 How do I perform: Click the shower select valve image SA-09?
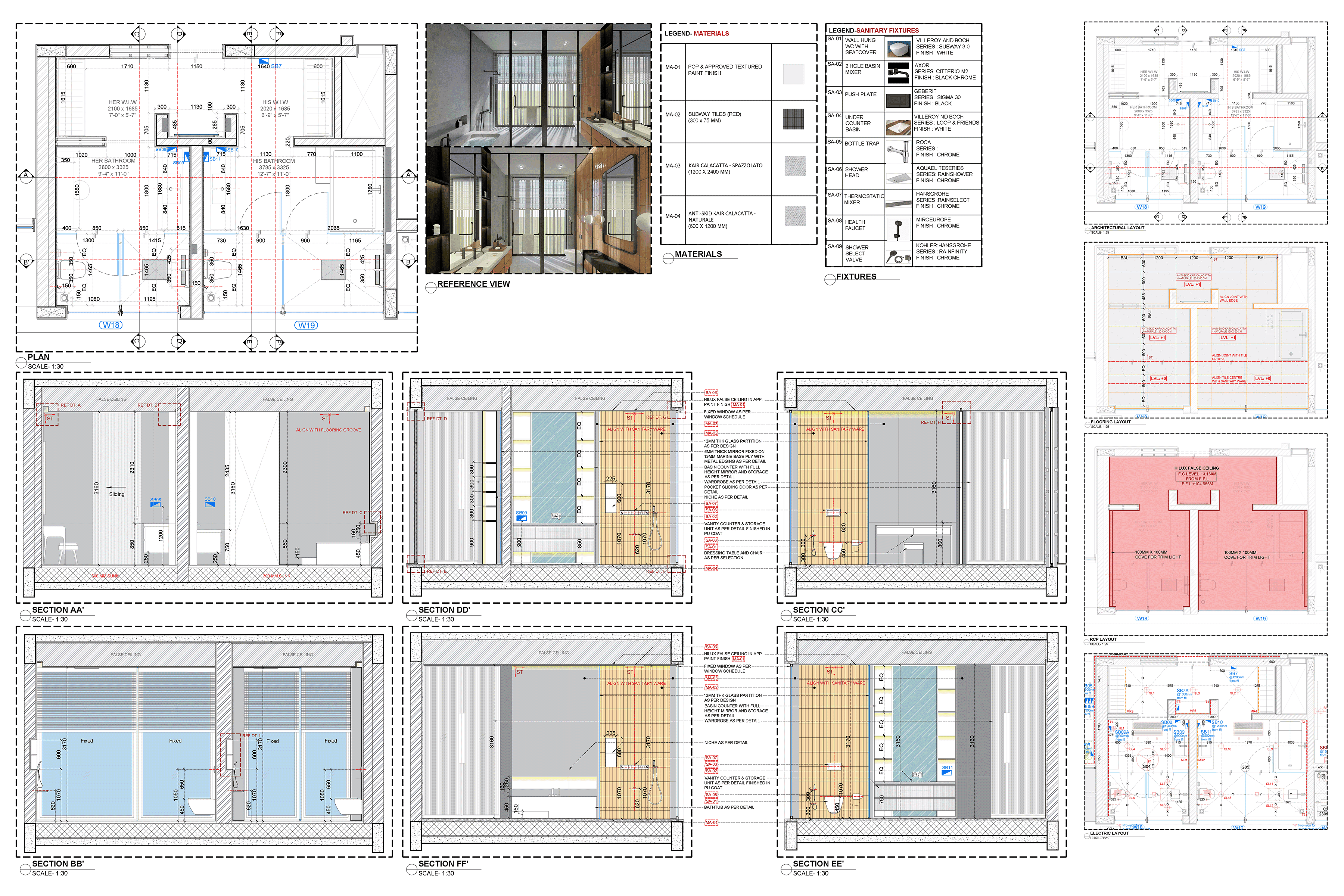coord(899,256)
